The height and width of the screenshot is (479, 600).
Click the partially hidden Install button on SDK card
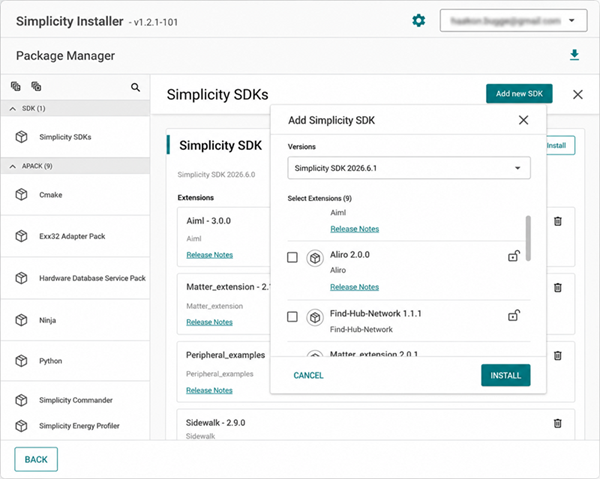point(561,145)
